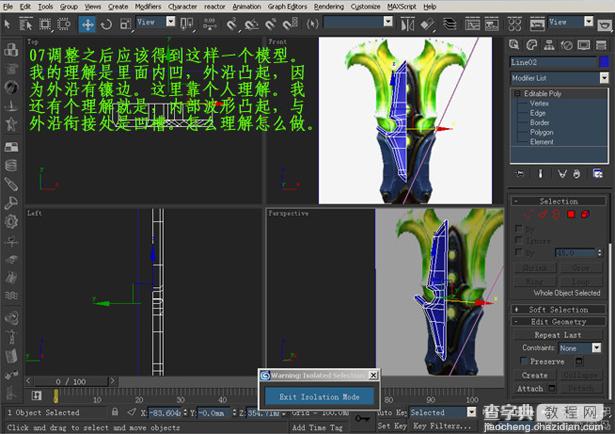Click the Named Selection Sets edit icon

(313, 24)
